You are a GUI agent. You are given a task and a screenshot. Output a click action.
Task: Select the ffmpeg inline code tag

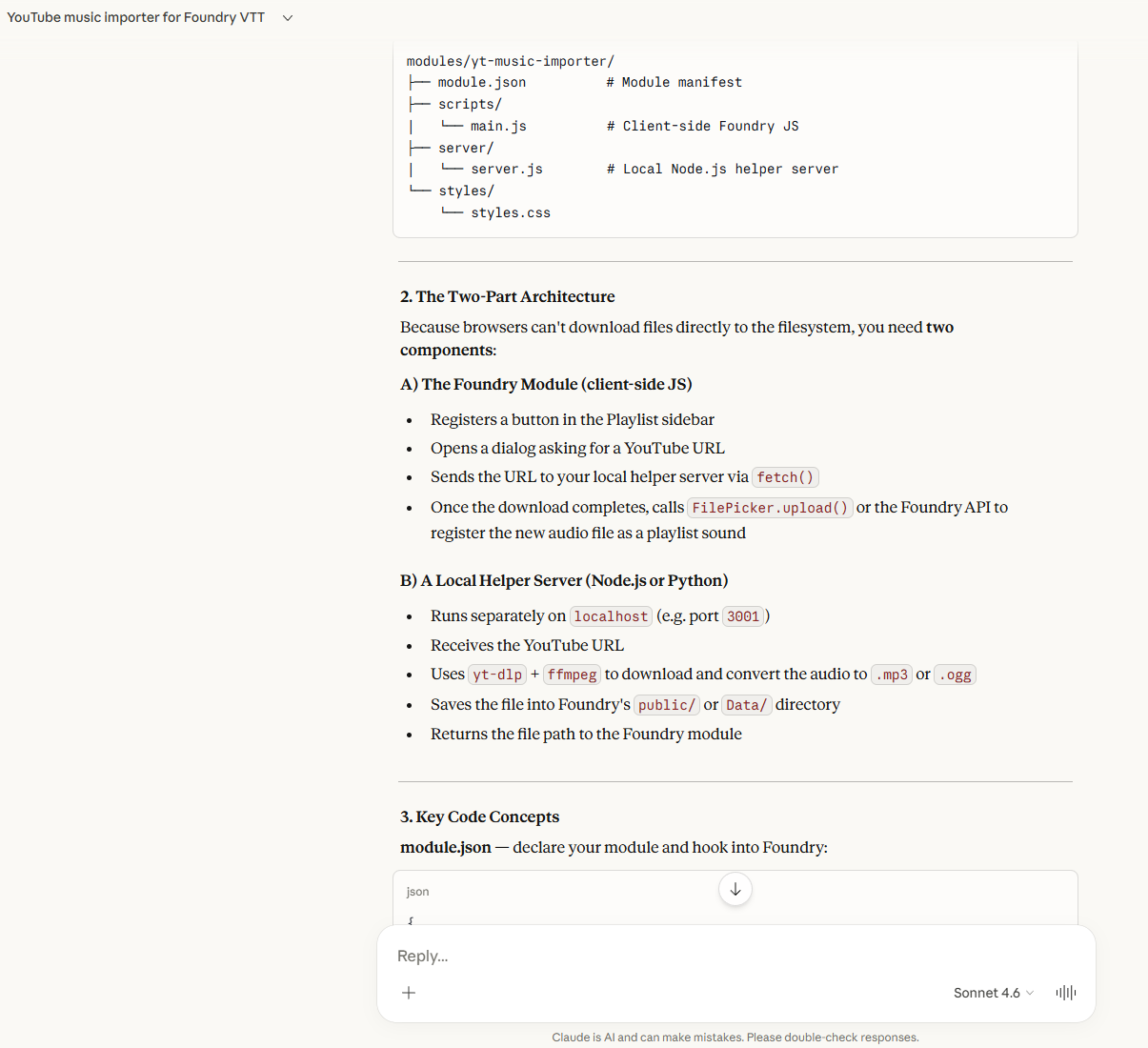point(572,675)
